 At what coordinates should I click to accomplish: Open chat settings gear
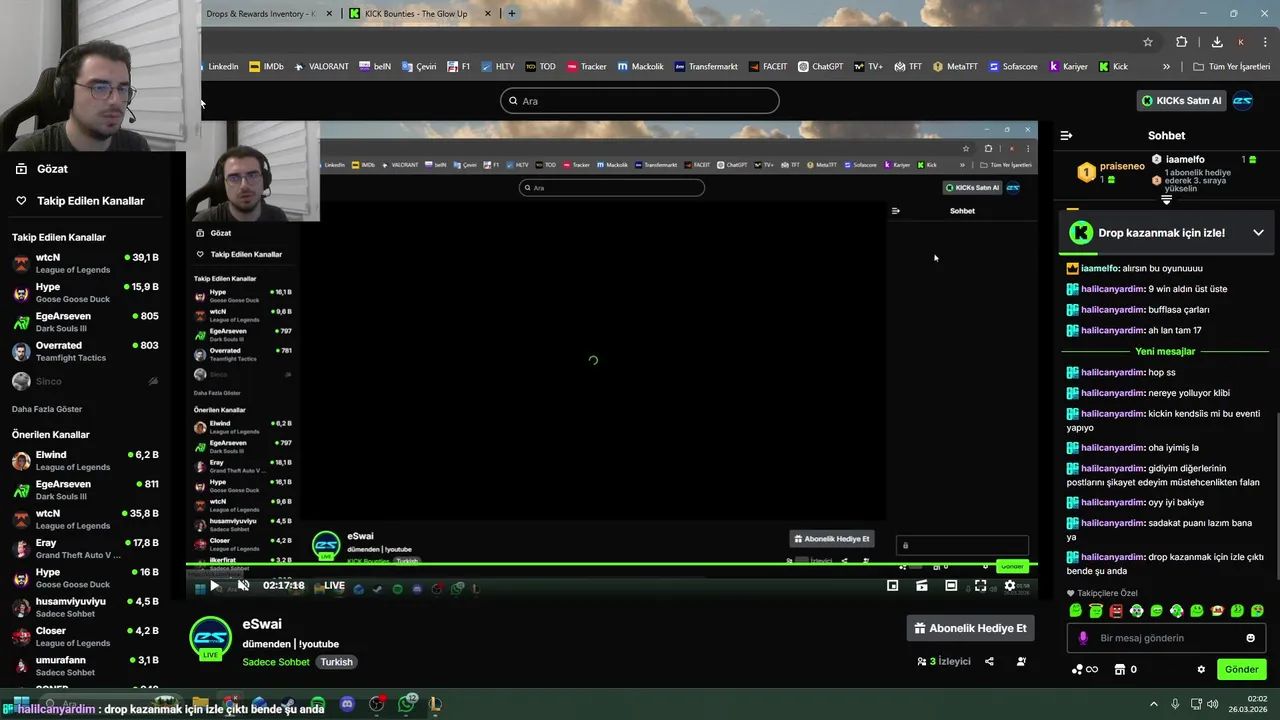pos(1201,670)
